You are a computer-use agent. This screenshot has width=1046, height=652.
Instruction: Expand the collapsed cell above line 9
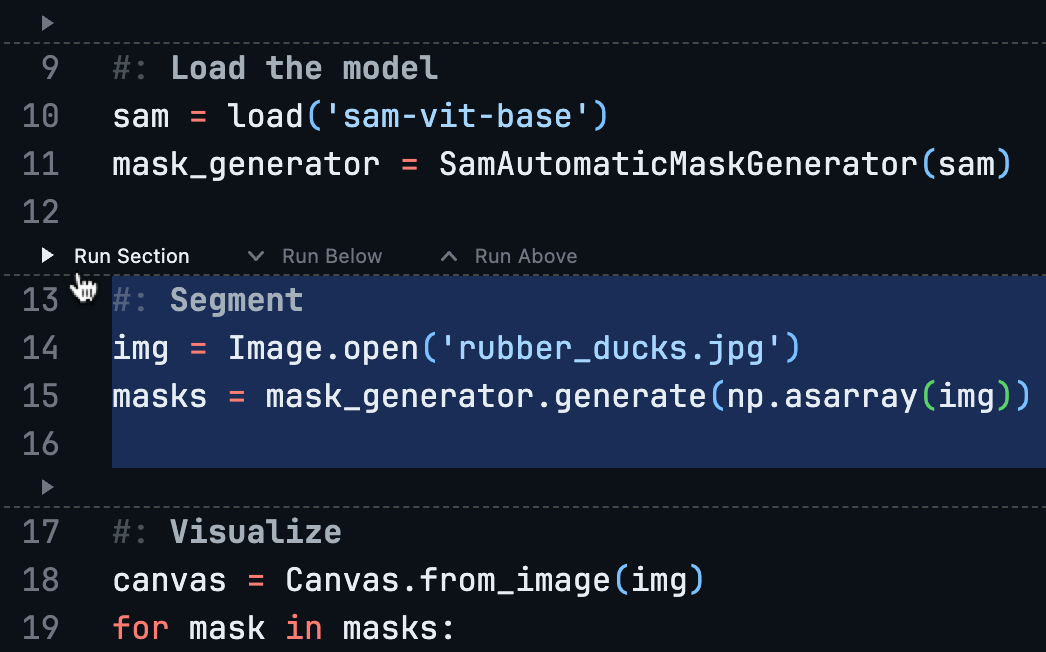[x=47, y=22]
